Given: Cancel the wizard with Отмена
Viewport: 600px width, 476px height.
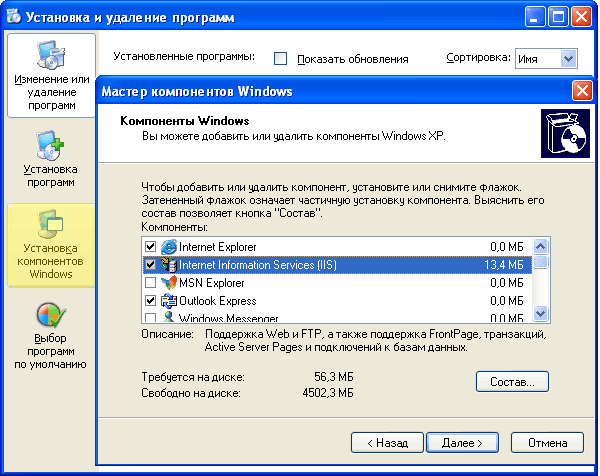Looking at the screenshot, I should tap(547, 441).
